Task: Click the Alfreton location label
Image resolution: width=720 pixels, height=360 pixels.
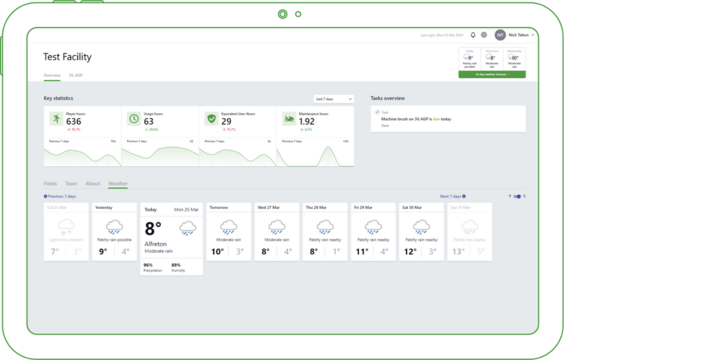Action: (156, 244)
